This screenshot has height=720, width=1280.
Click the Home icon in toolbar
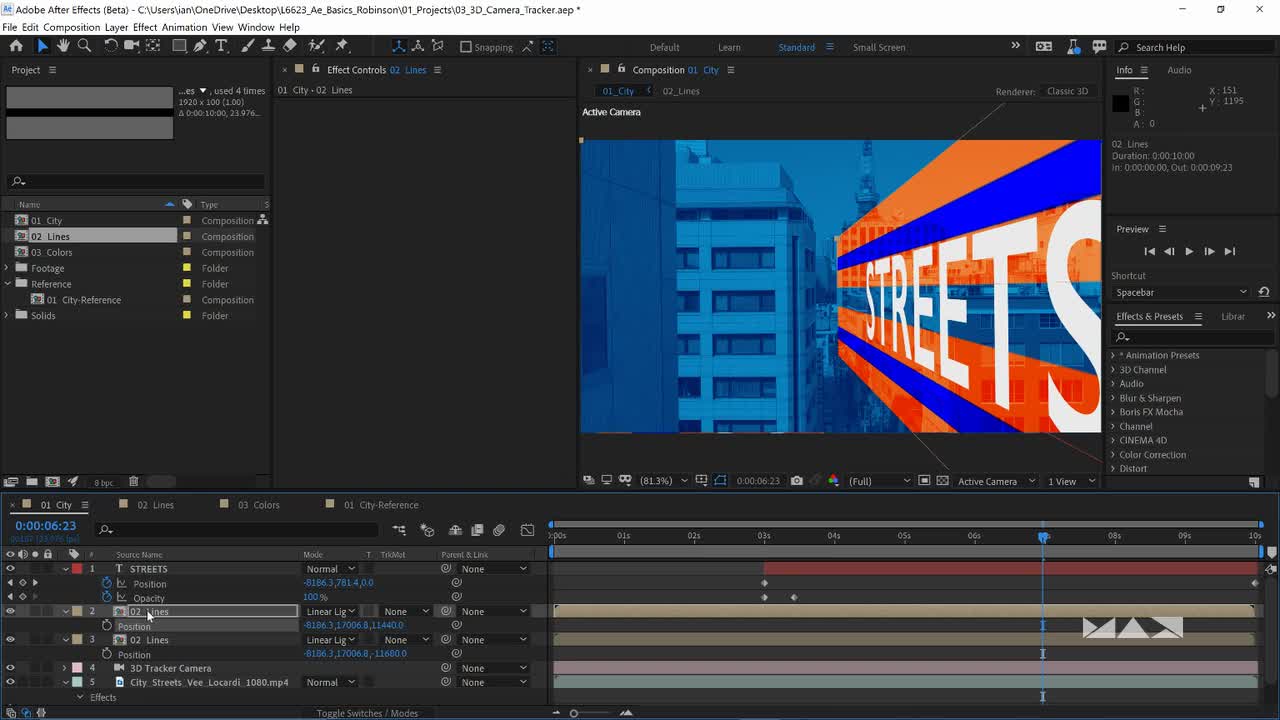[16, 46]
